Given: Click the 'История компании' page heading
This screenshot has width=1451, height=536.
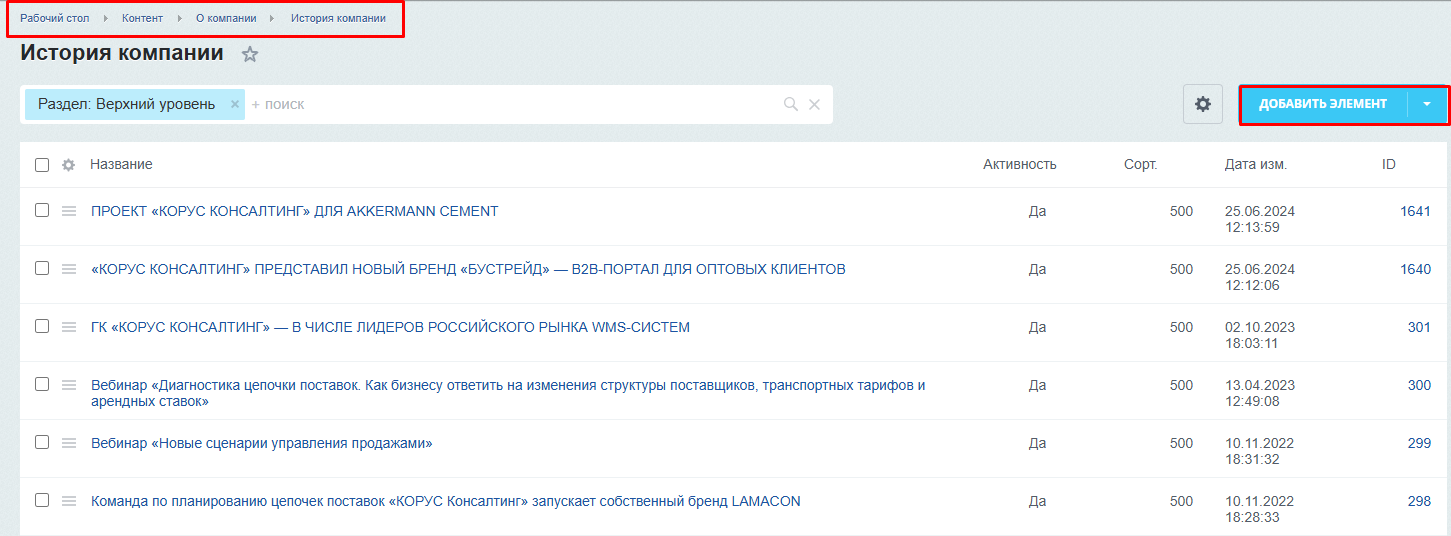Looking at the screenshot, I should (x=122, y=53).
